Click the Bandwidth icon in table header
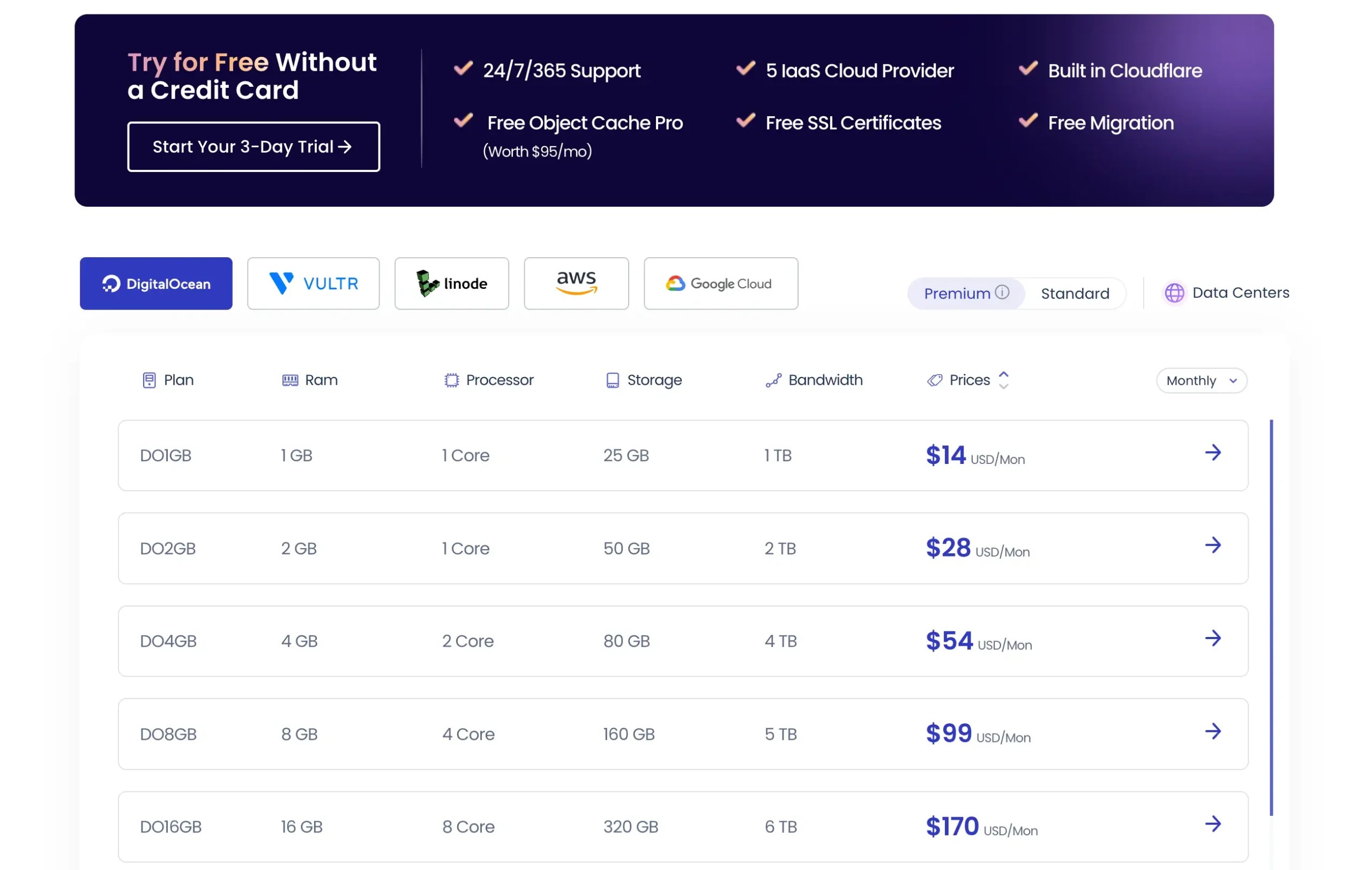Image resolution: width=1372 pixels, height=870 pixels. pos(773,380)
